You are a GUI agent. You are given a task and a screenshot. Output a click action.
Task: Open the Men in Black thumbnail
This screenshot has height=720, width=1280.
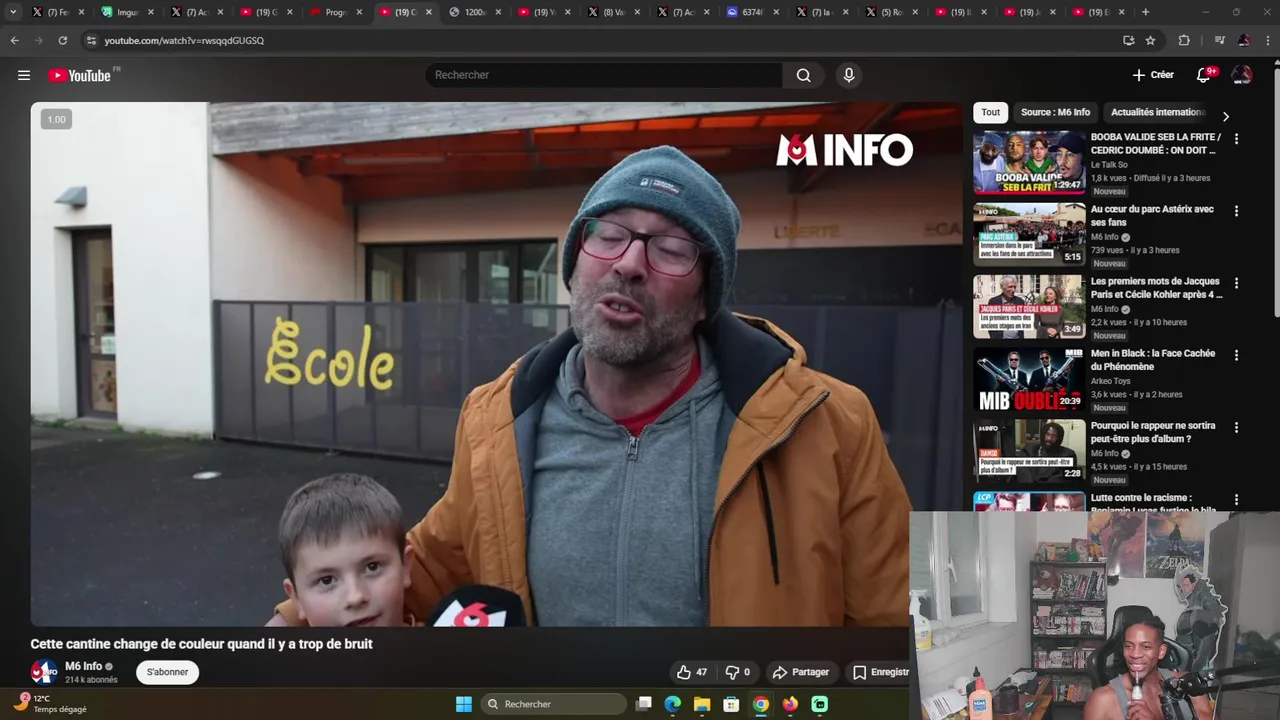[x=1029, y=378]
